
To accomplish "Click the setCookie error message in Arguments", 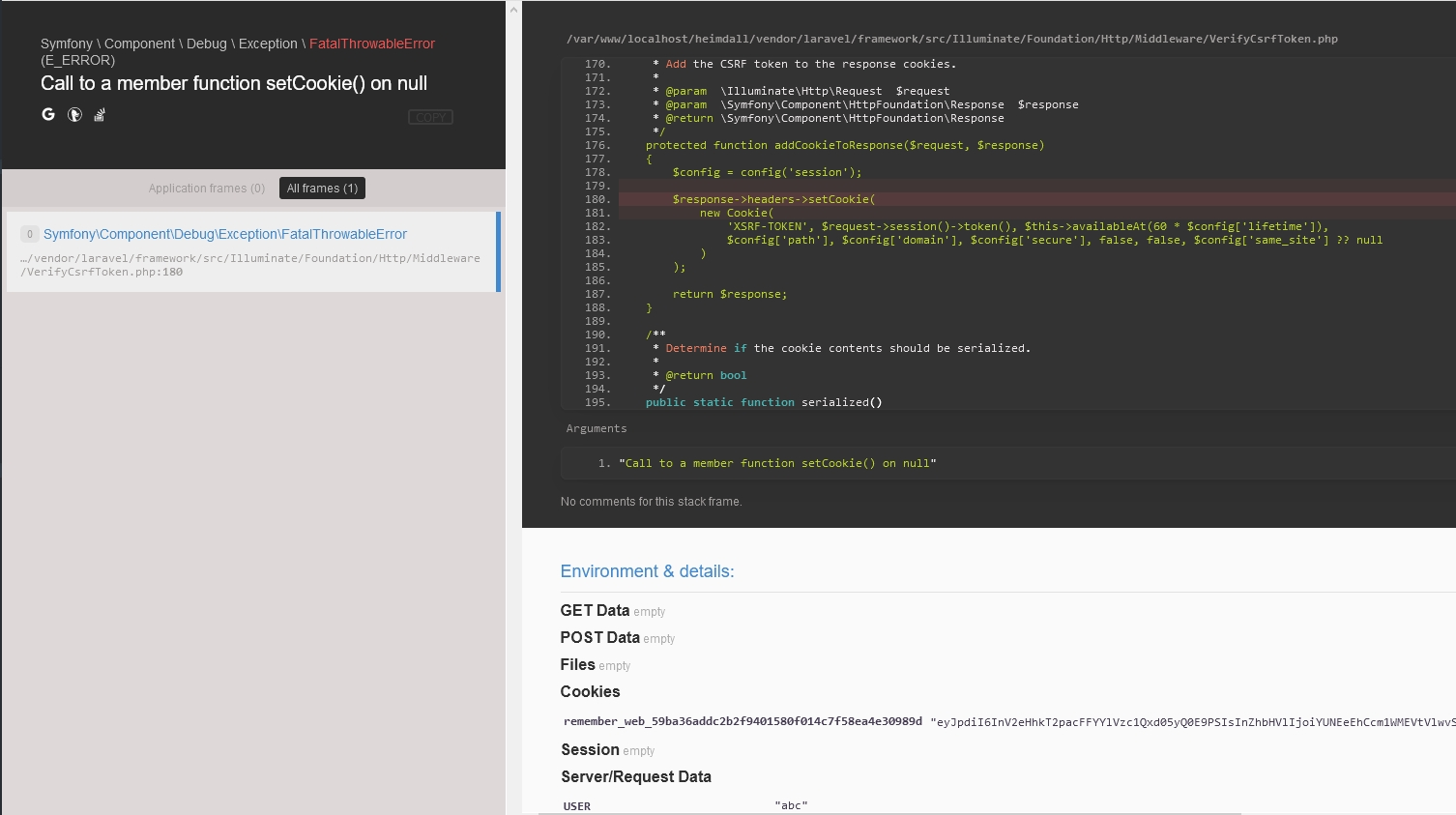I will pos(778,463).
